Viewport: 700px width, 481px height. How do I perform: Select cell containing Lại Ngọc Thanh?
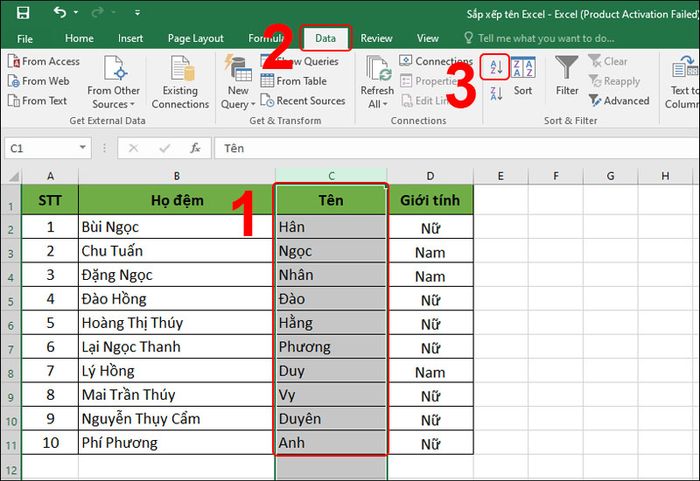tap(177, 347)
